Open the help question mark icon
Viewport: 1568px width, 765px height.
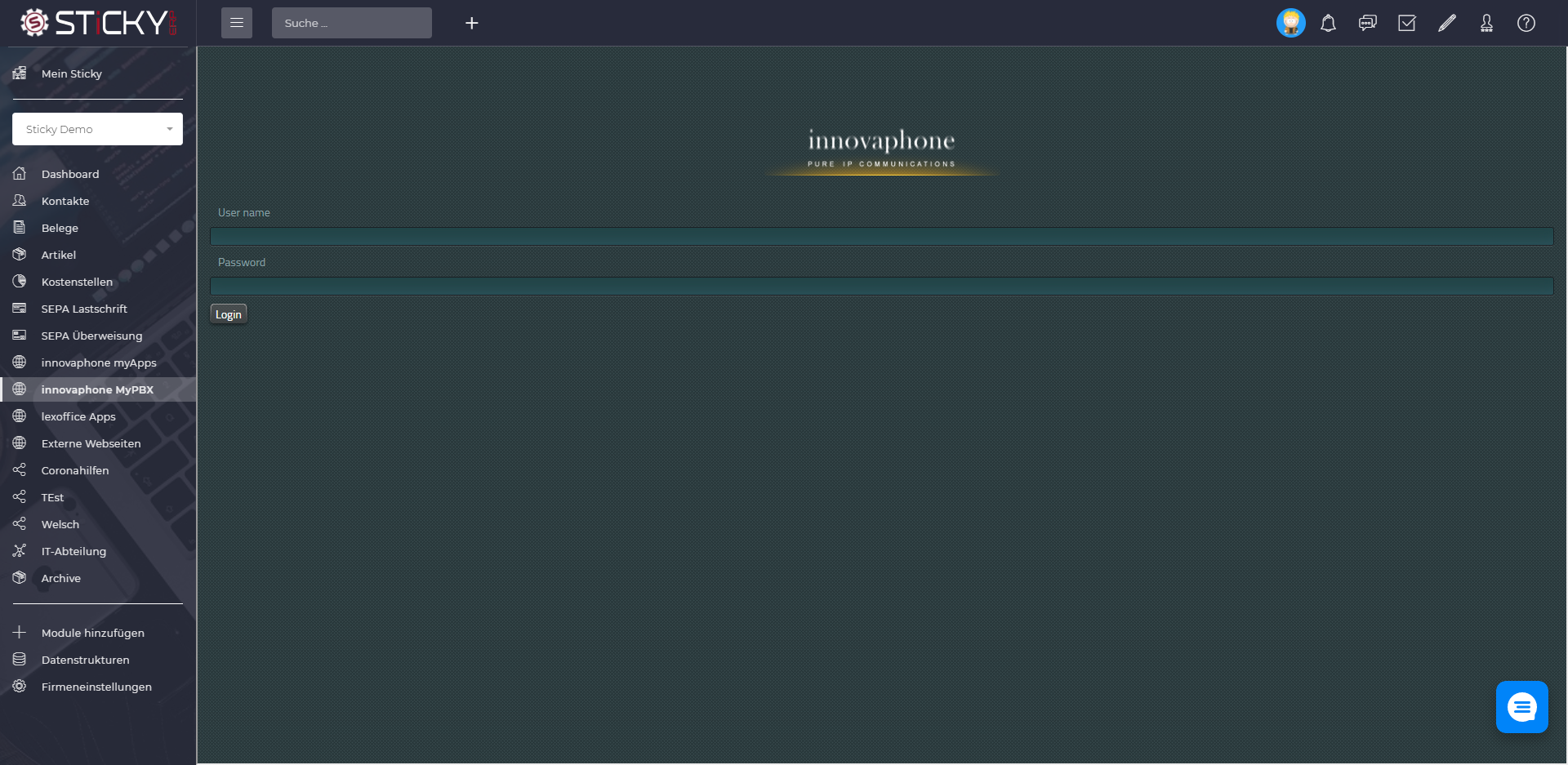(1526, 23)
